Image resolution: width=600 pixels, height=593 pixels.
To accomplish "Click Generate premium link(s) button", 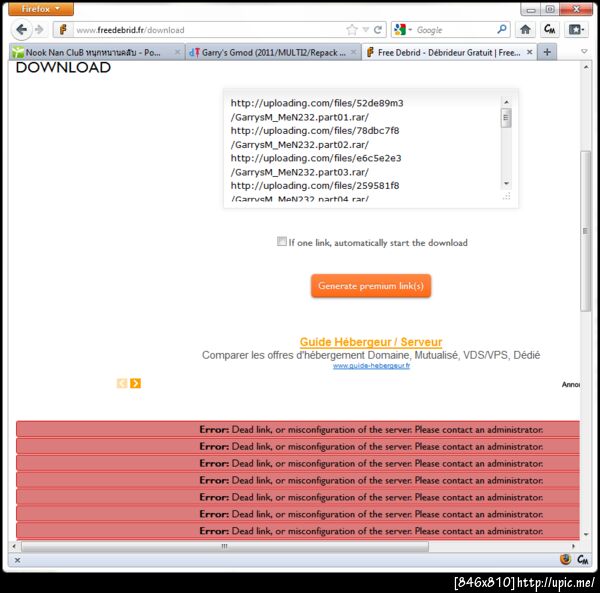I will click(371, 286).
